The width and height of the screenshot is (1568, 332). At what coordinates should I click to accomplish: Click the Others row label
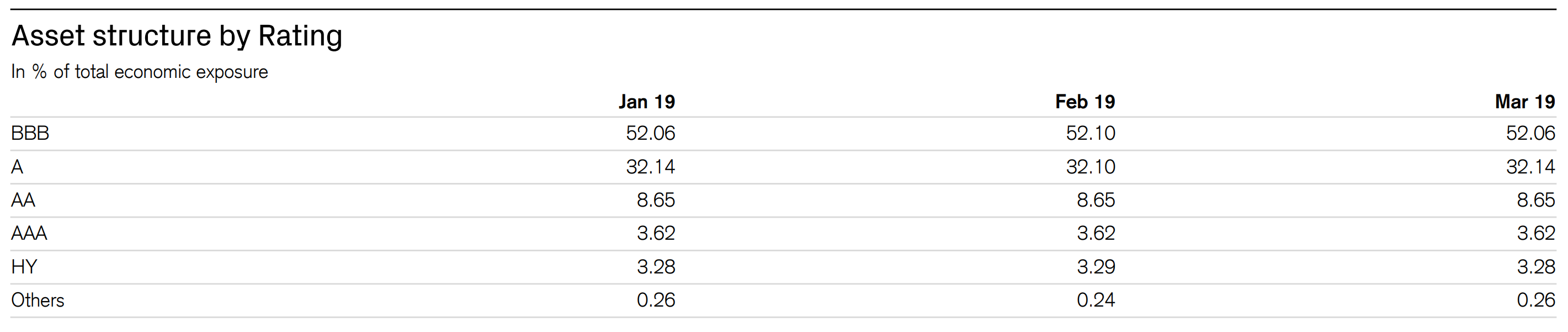coord(38,301)
